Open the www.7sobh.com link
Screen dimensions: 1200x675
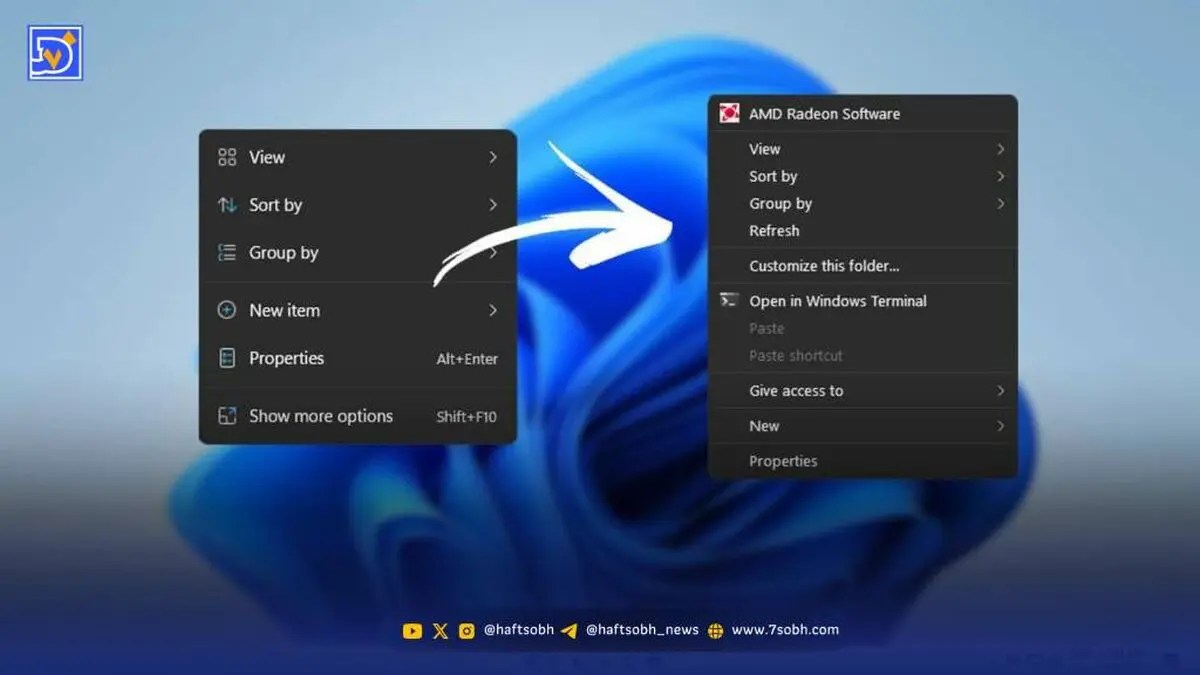point(785,631)
